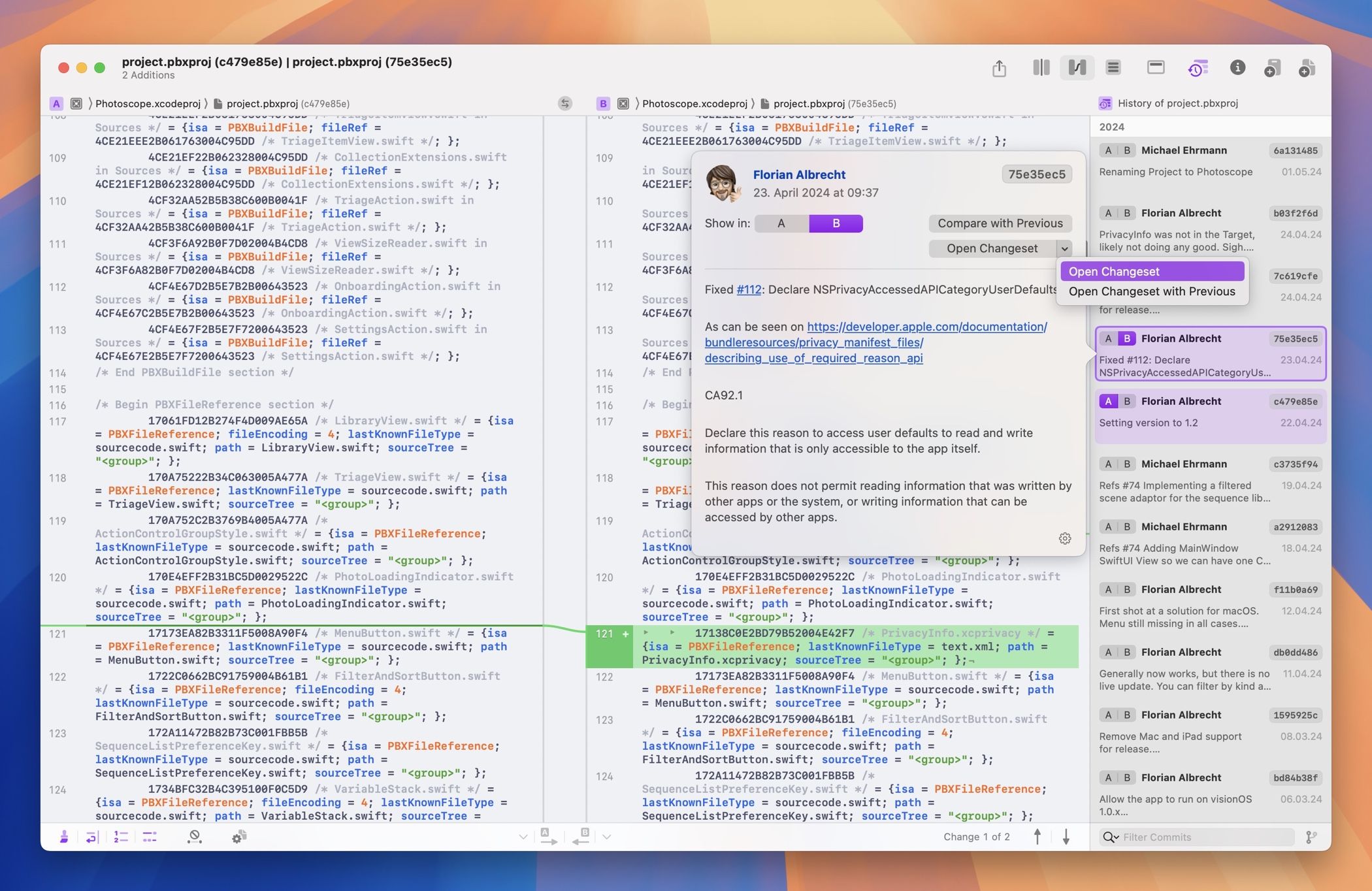
Task: Click the History of project.pbxproj panel icon
Action: (1105, 103)
